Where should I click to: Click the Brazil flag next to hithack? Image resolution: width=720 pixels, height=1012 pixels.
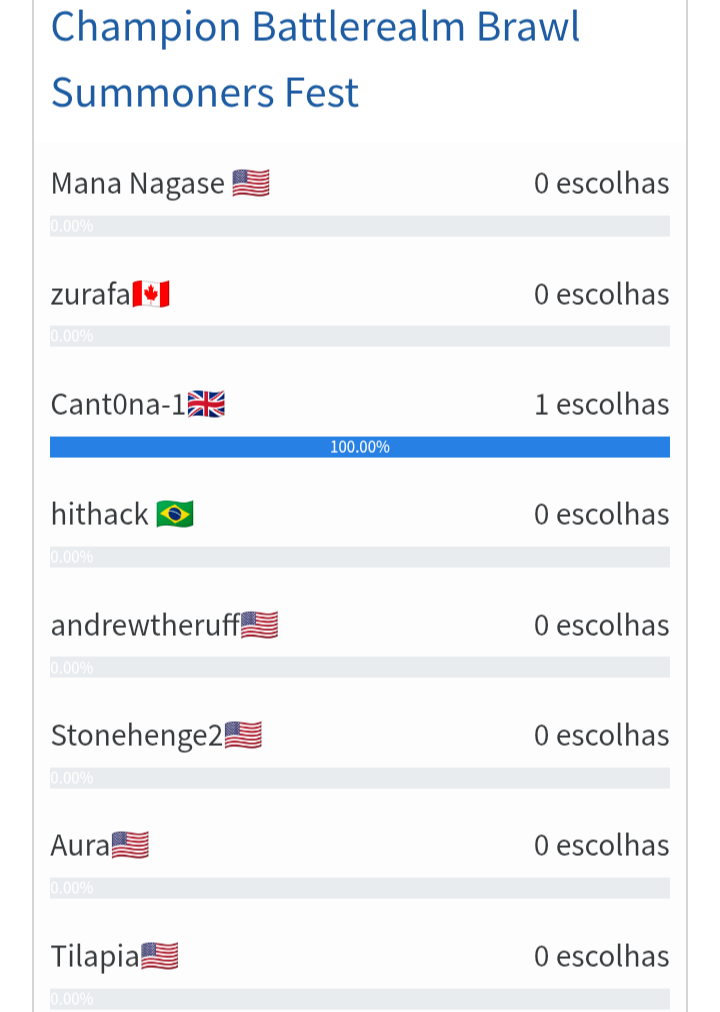(x=175, y=514)
